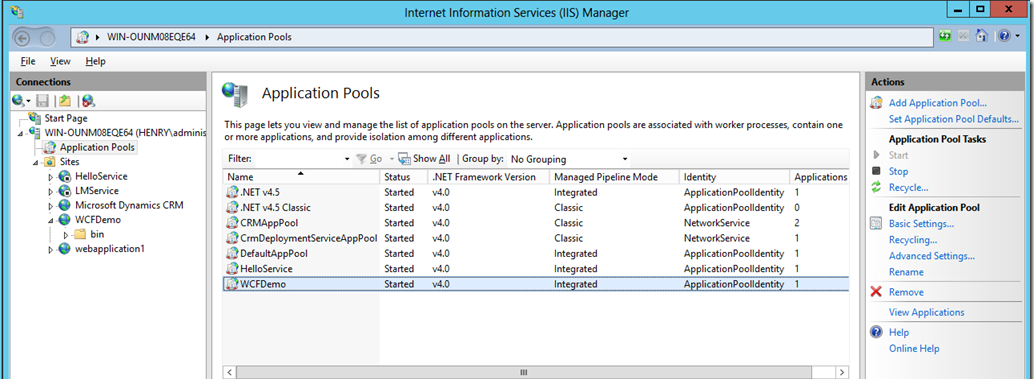Click the Delete Connection icon in Connections toolbar

(88, 101)
